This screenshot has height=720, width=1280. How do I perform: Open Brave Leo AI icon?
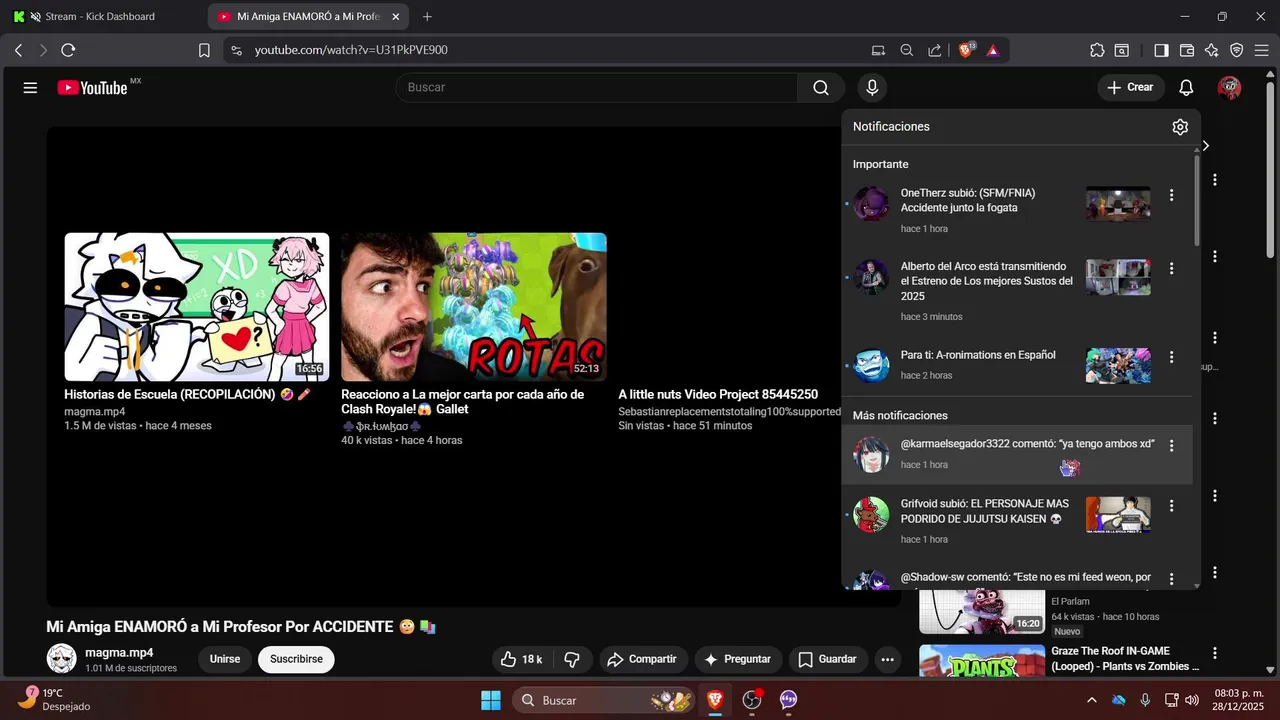[x=1212, y=50]
